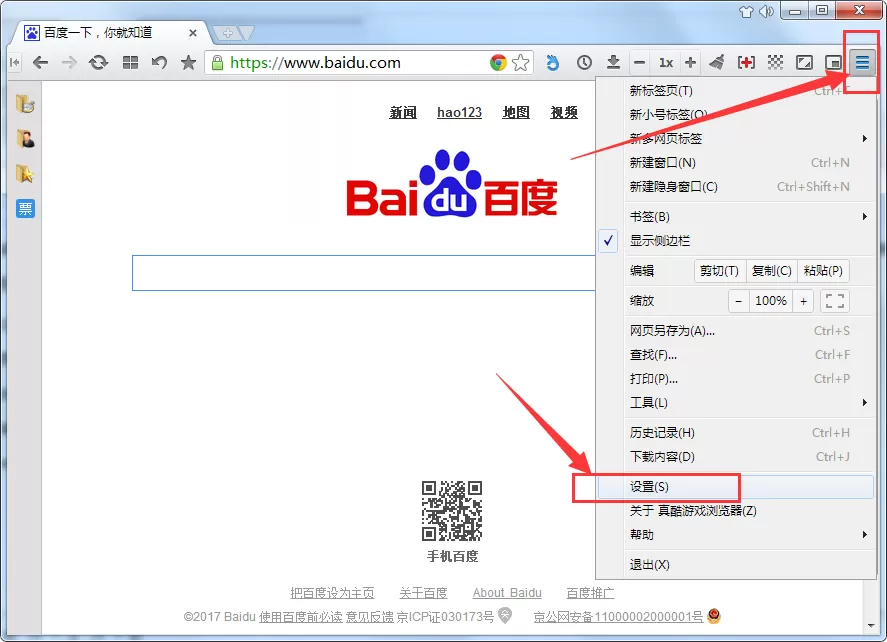The width and height of the screenshot is (887, 642).
Task: Click the blue 票 sidebar icon
Action: tap(25, 209)
